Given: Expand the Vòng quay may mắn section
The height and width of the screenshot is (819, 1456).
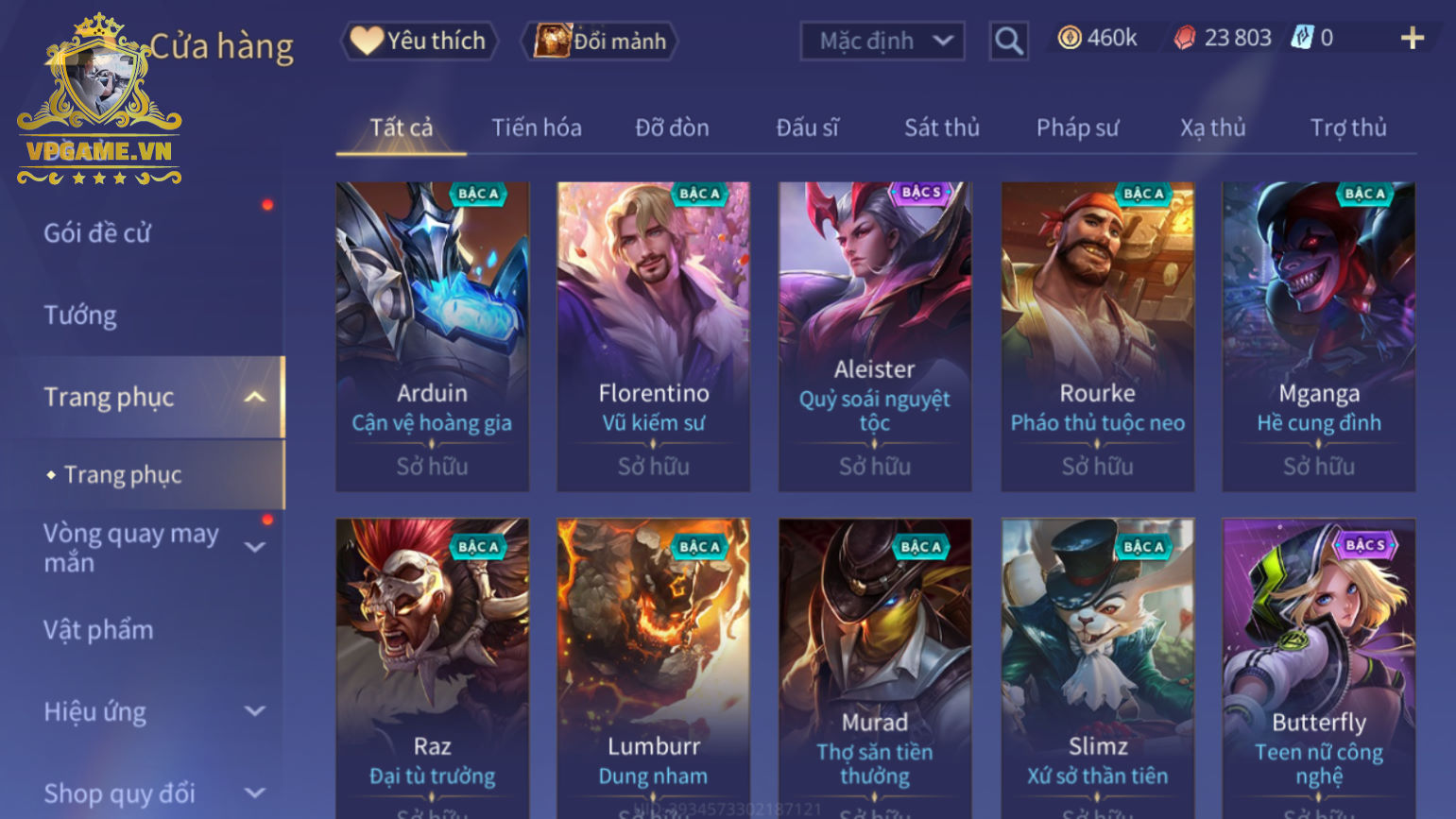Looking at the screenshot, I should coord(255,547).
